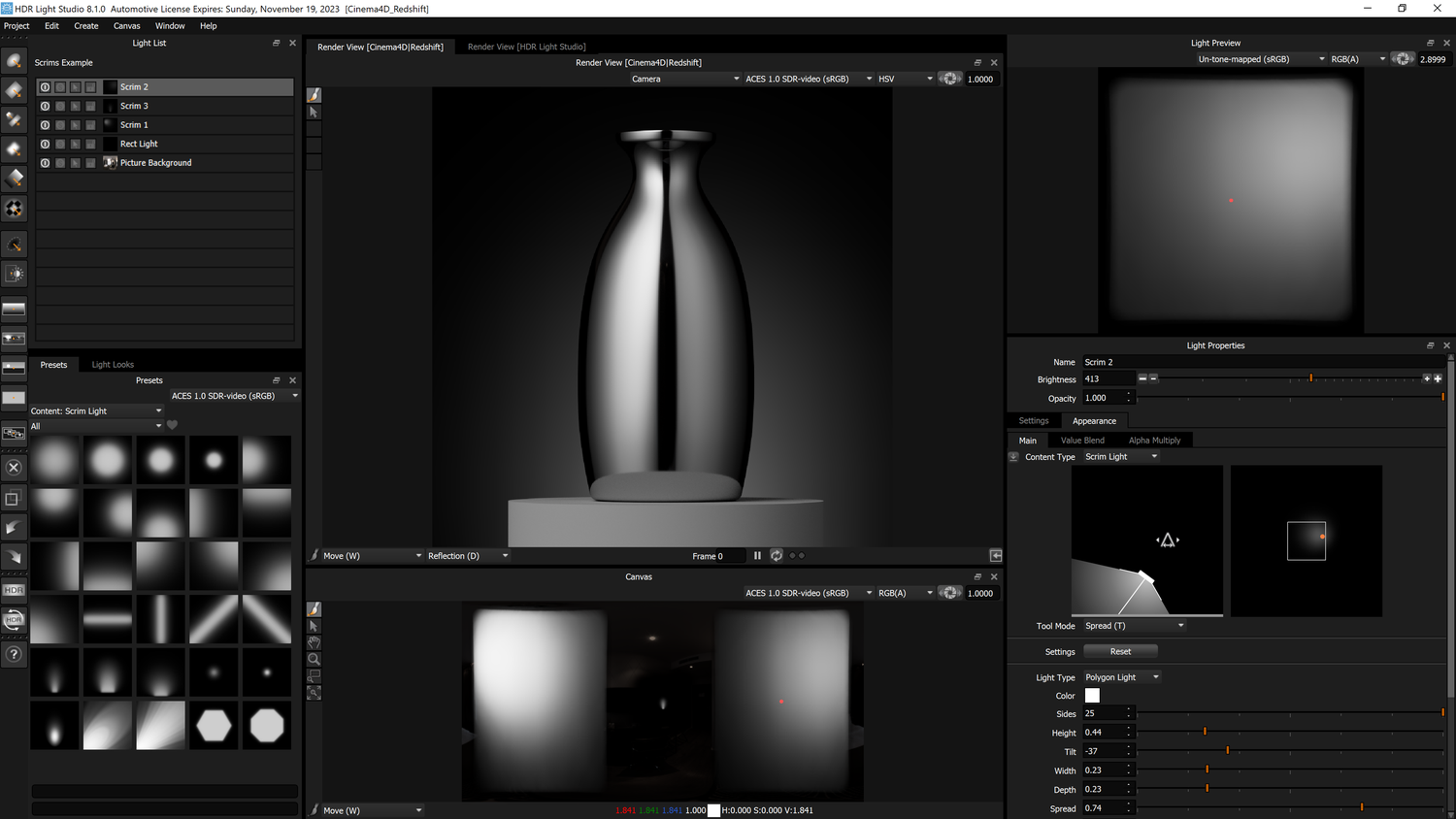Pick the arrow selection tool in the Canvas panel
Screen dimensions: 1456x819
[x=313, y=626]
